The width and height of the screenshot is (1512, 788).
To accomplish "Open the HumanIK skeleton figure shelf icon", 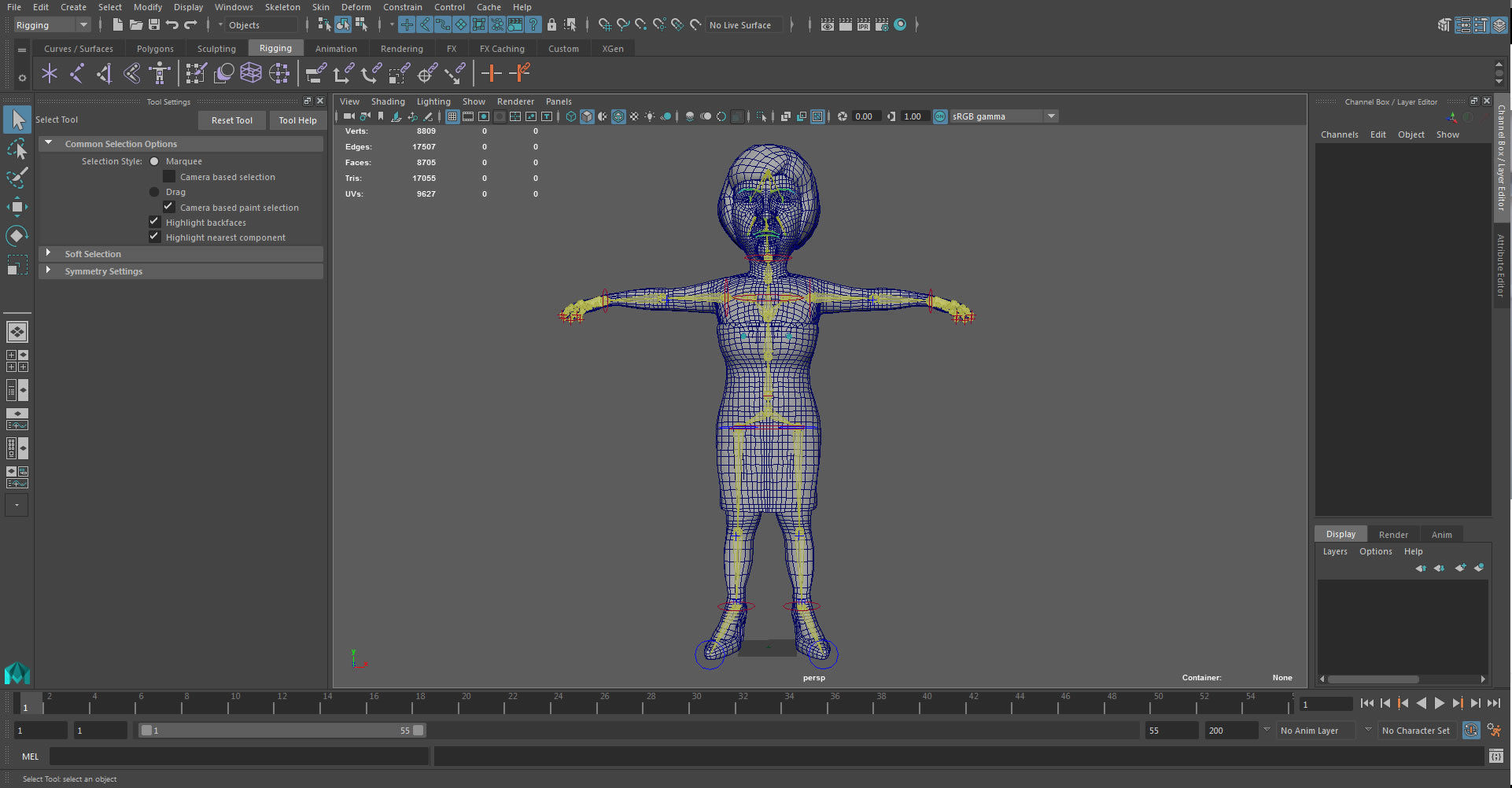I will point(160,74).
